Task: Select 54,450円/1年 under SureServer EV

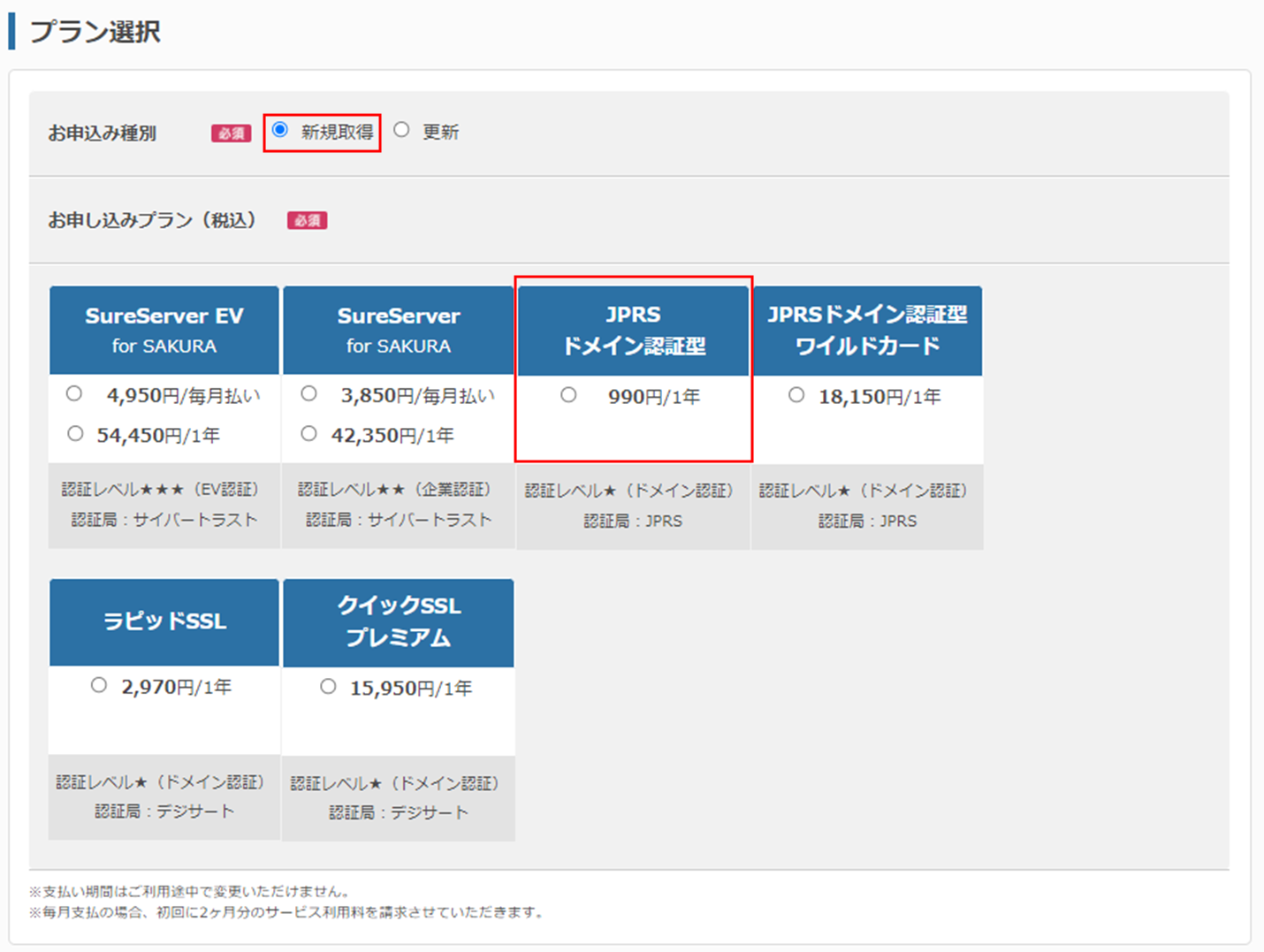Action: pyautogui.click(x=74, y=432)
